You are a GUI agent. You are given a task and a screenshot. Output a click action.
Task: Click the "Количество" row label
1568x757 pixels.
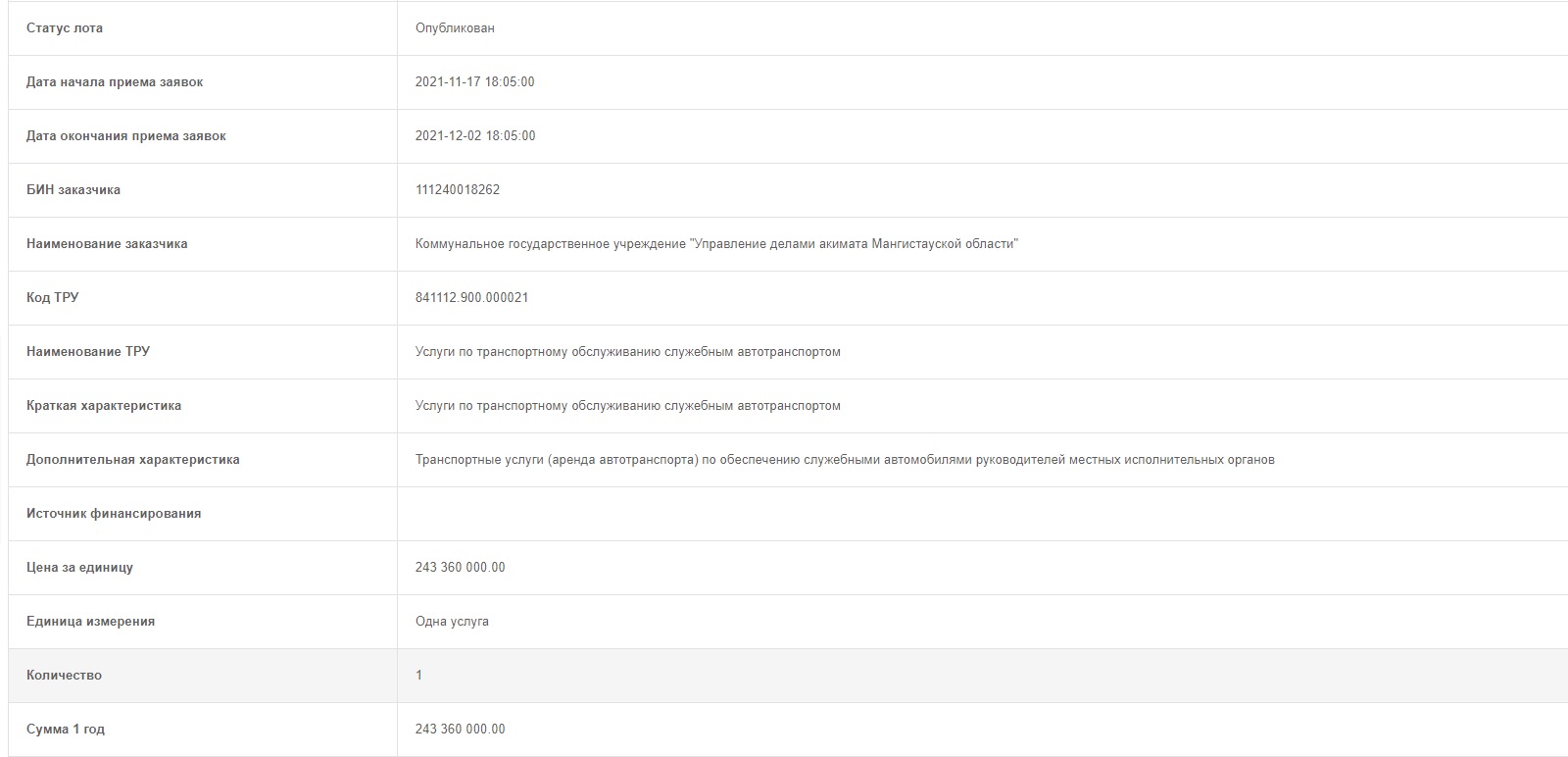[x=64, y=676]
